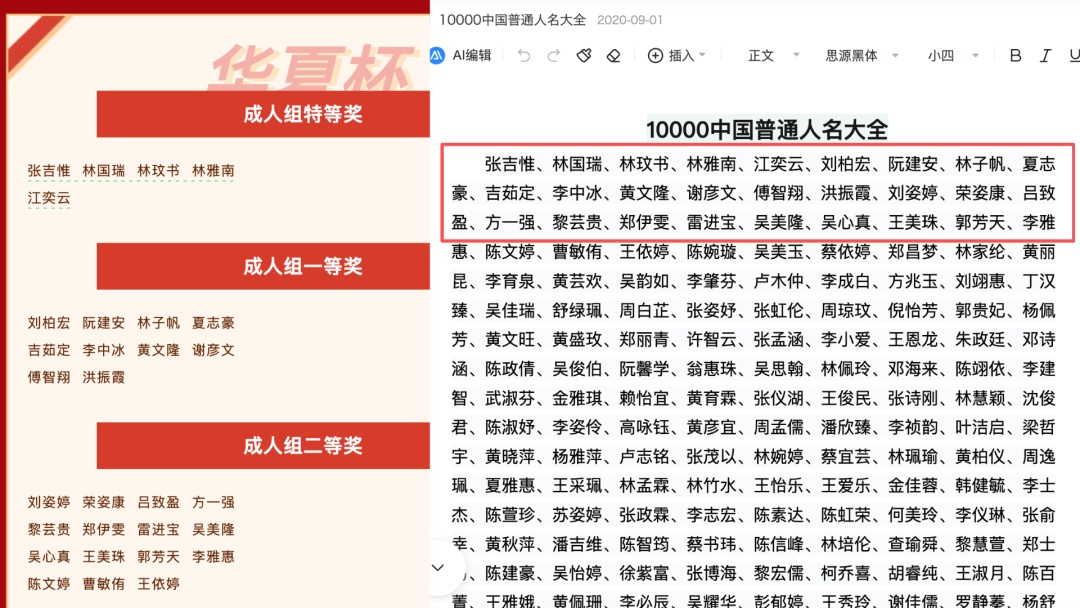This screenshot has width=1080, height=608.
Task: Open the 插入 insert menu
Action: (x=681, y=56)
